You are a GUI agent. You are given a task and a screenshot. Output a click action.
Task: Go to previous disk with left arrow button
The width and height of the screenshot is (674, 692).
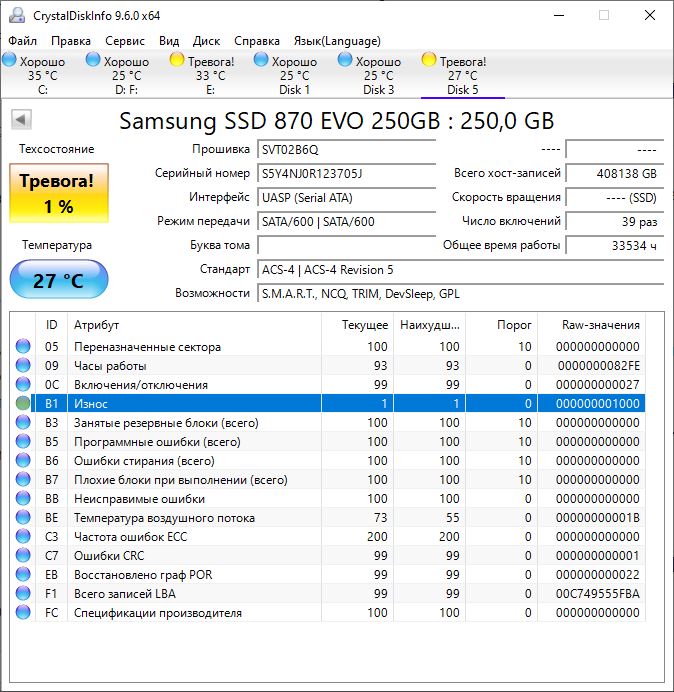21,120
